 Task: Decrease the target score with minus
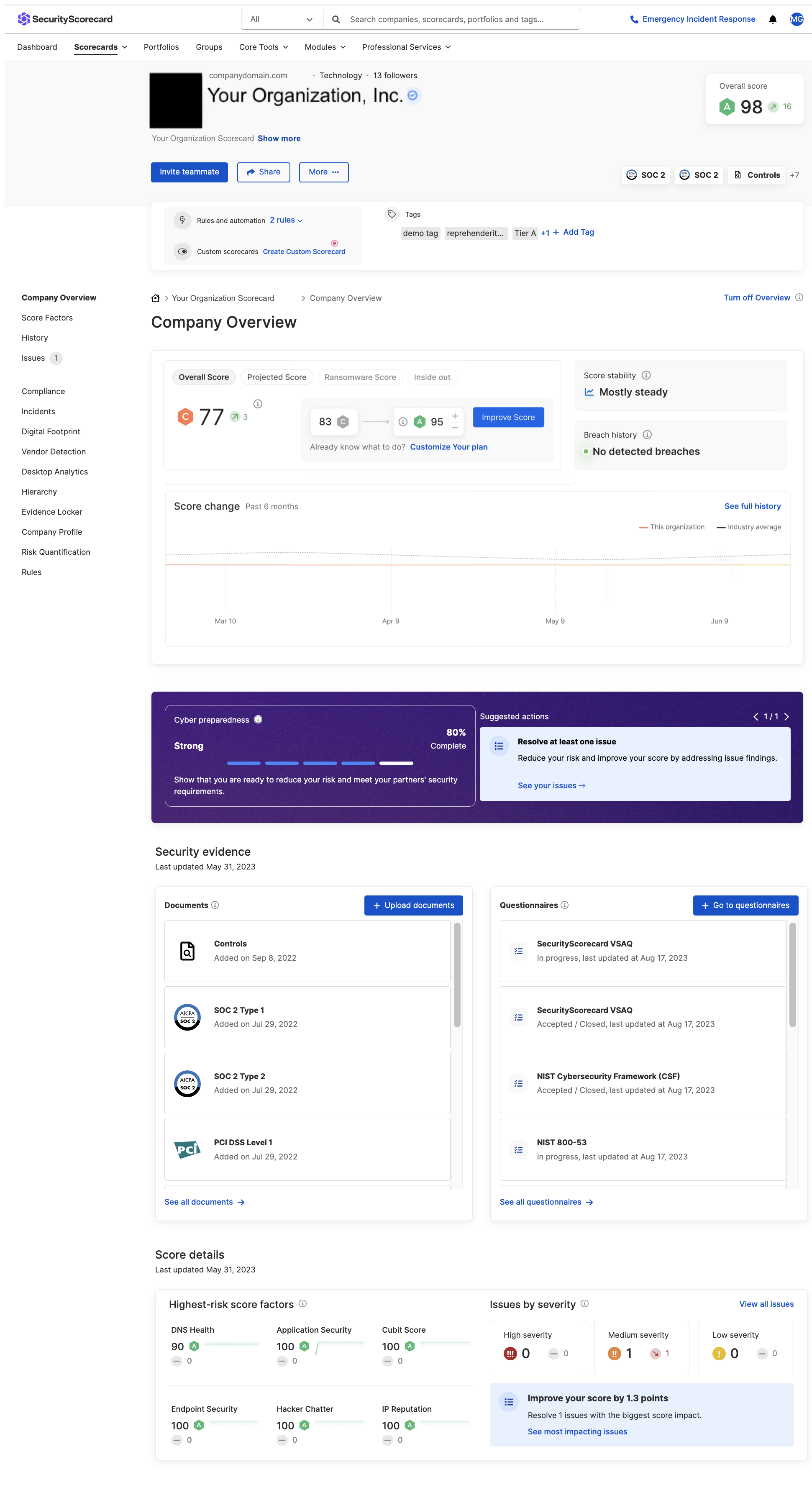pyautogui.click(x=455, y=428)
